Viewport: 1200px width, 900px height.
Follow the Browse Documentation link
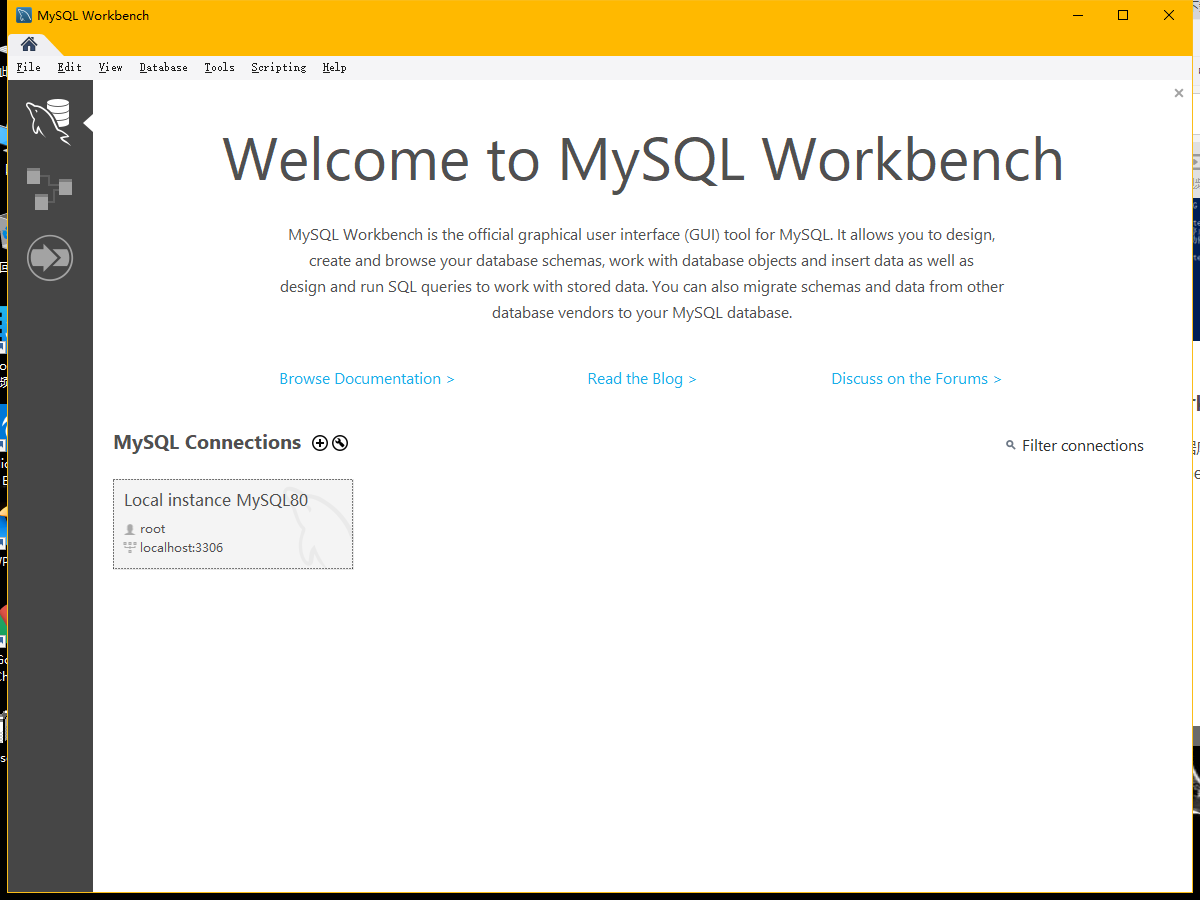pos(367,379)
